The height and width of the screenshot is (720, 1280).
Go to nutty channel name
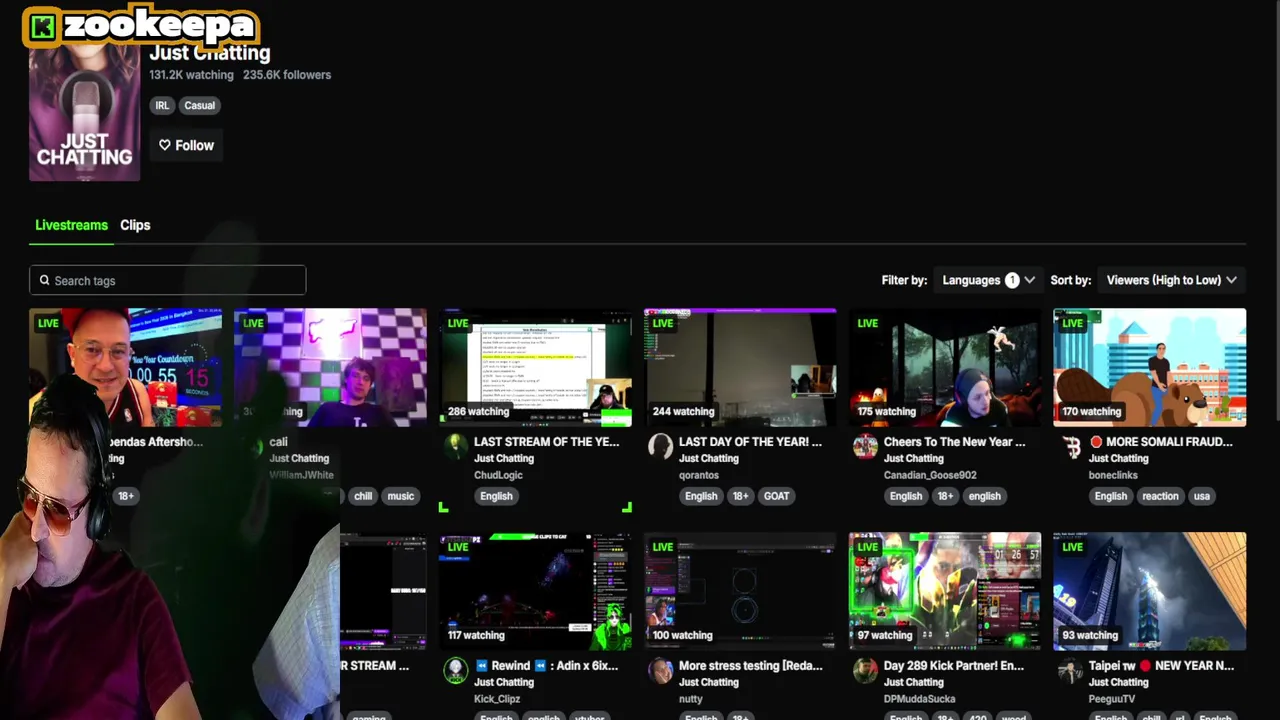coord(691,699)
